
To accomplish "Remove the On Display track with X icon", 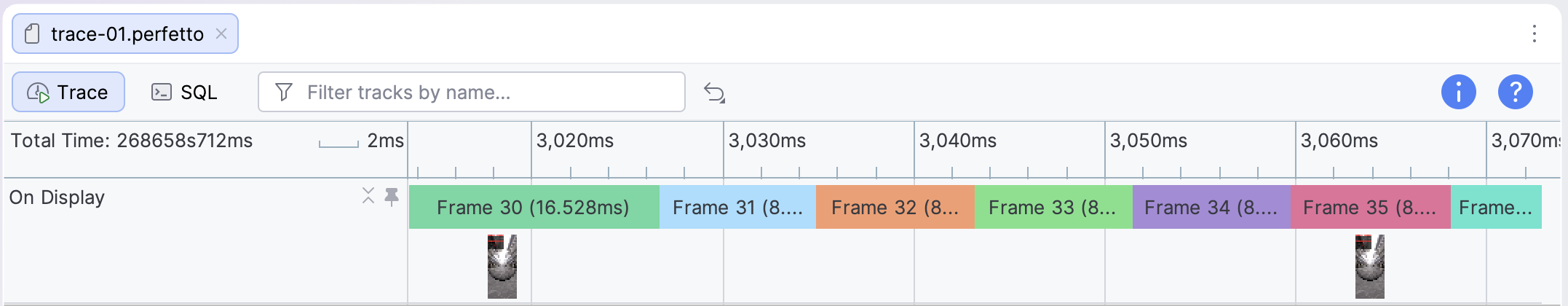I will pos(368,195).
